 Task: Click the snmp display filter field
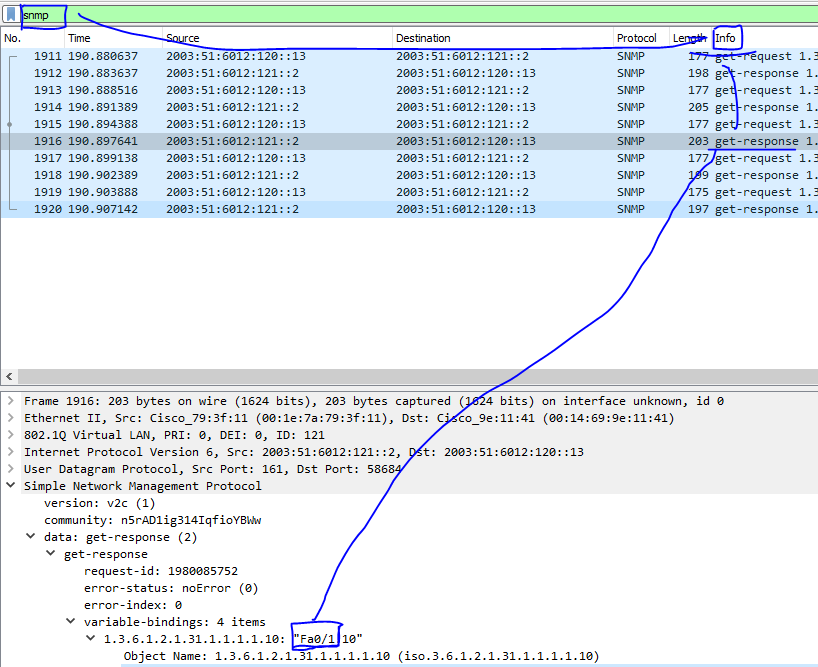click(417, 15)
